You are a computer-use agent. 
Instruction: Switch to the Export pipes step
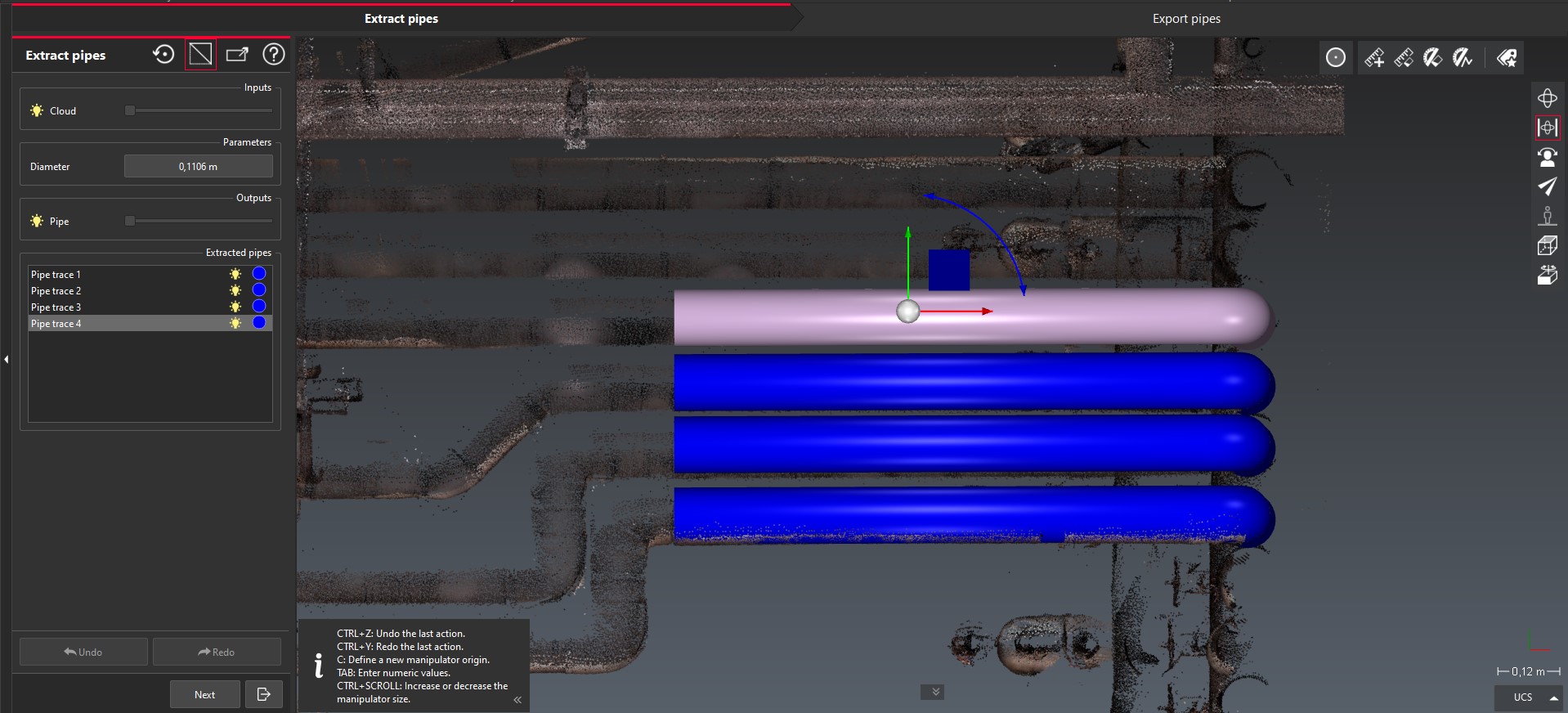pos(1185,19)
